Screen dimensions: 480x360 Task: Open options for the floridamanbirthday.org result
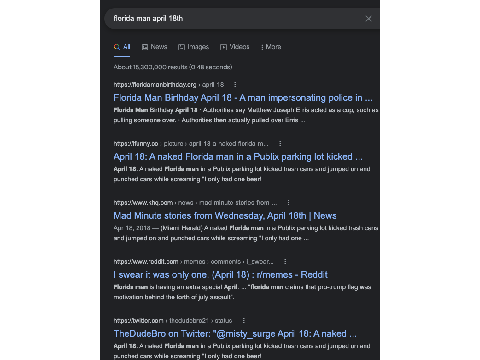pos(235,85)
